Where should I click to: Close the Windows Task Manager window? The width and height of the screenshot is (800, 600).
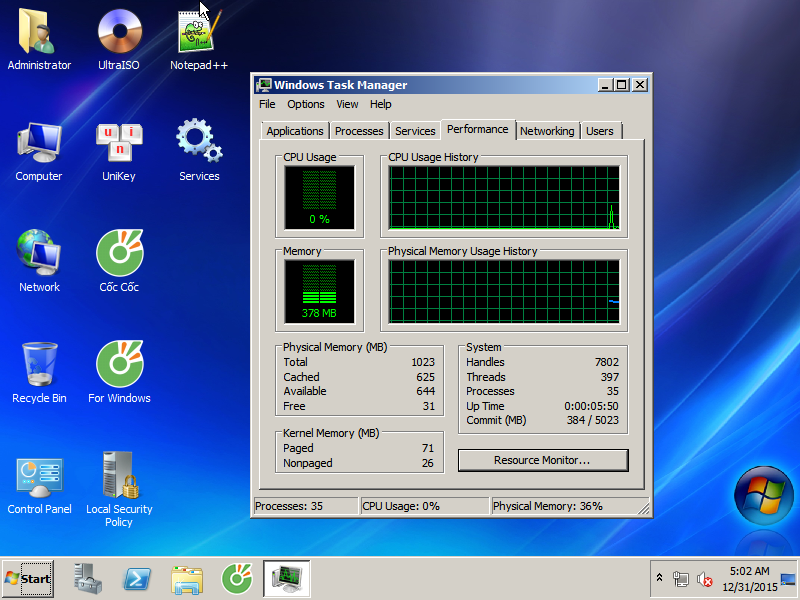click(640, 85)
